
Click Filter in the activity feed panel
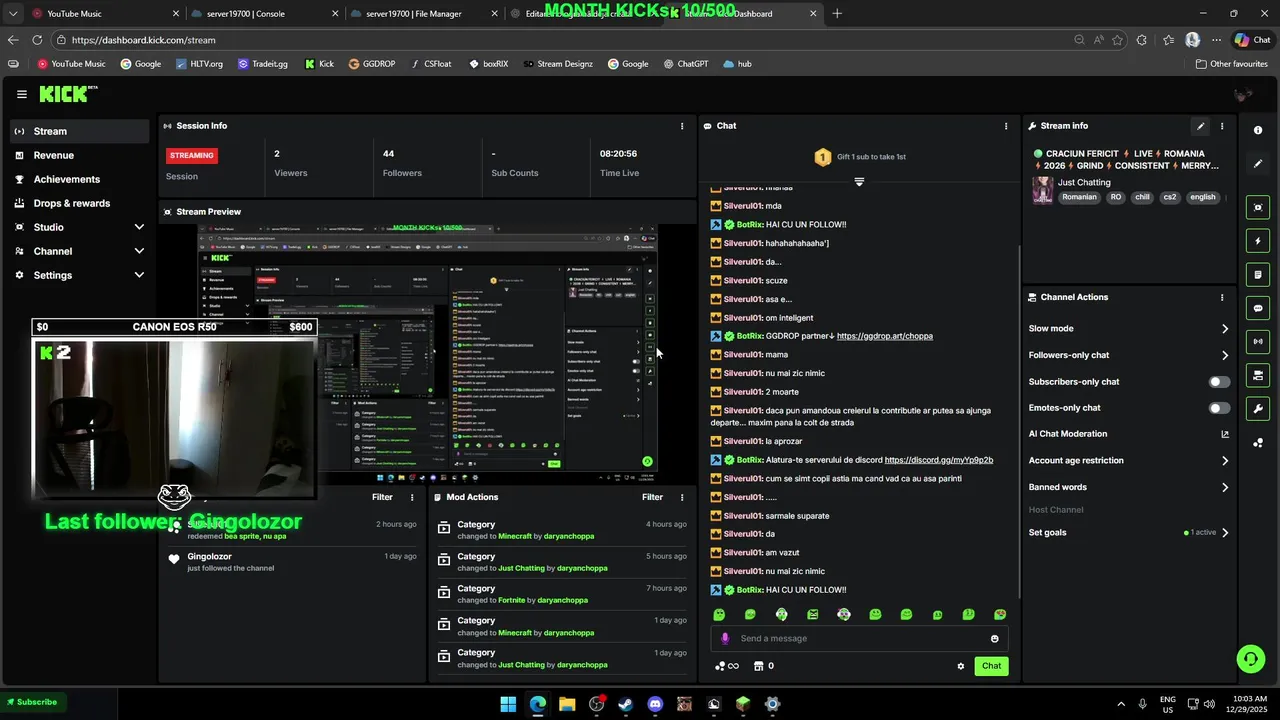coord(382,497)
